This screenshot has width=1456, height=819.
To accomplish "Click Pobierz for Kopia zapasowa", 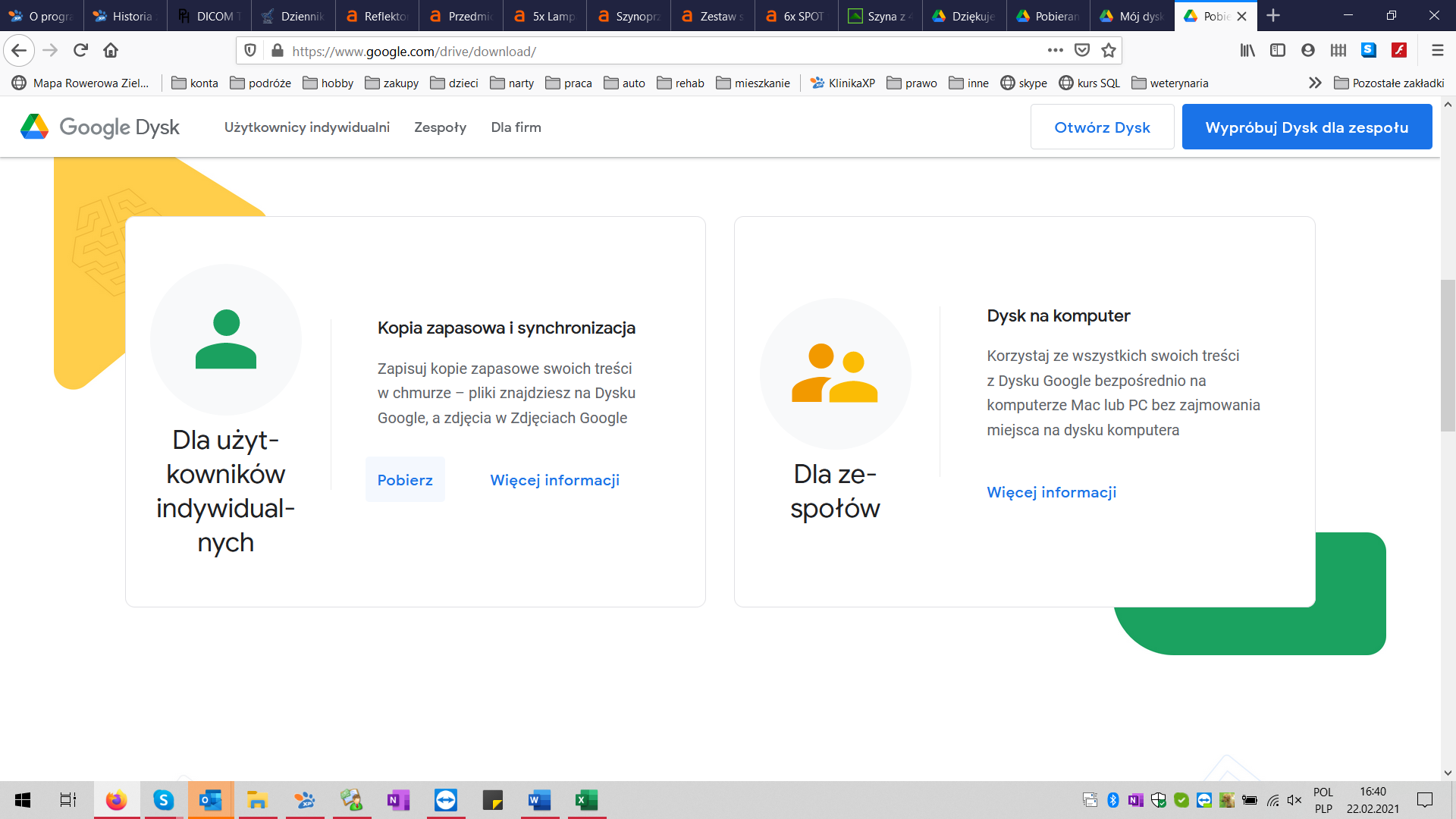I will (405, 479).
